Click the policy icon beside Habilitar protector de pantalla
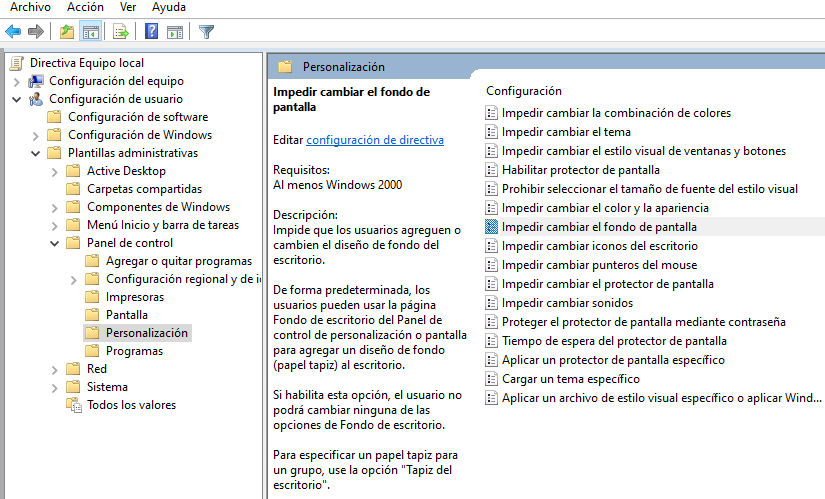The width and height of the screenshot is (825, 499). 491,170
